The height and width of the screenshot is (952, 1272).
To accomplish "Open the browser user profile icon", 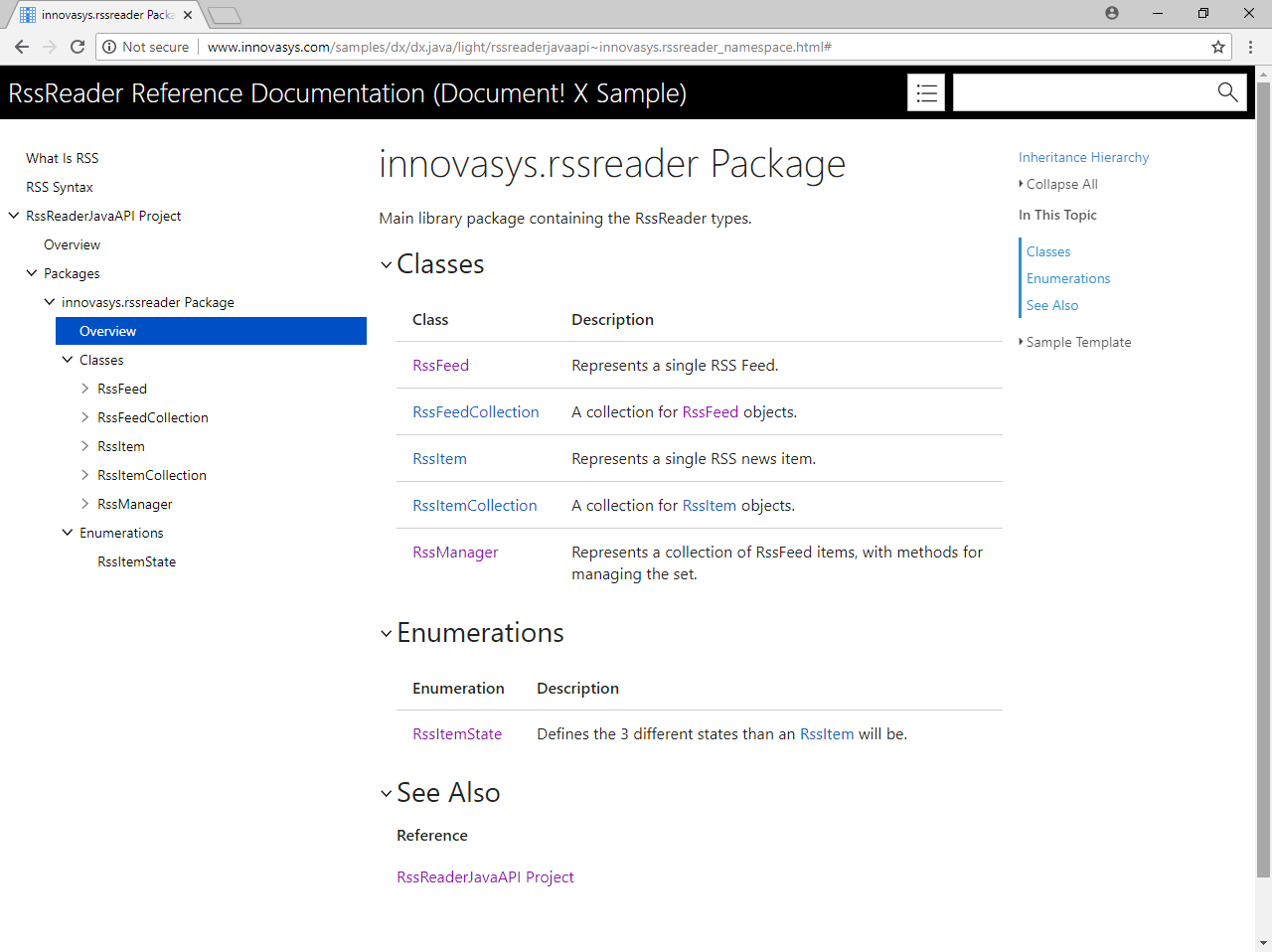I will pyautogui.click(x=1112, y=13).
